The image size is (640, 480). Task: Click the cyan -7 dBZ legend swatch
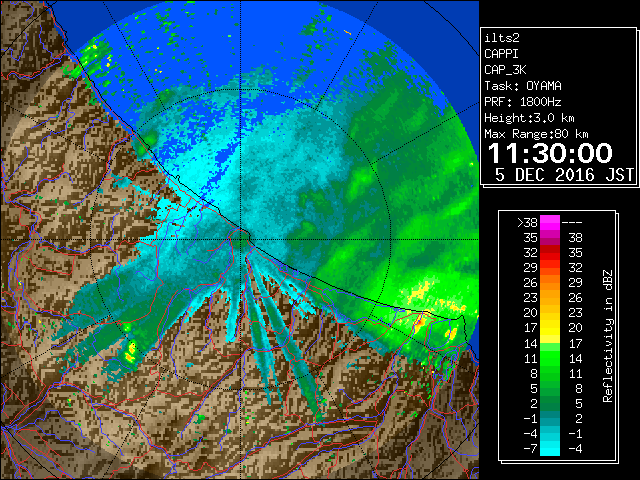tap(550, 448)
